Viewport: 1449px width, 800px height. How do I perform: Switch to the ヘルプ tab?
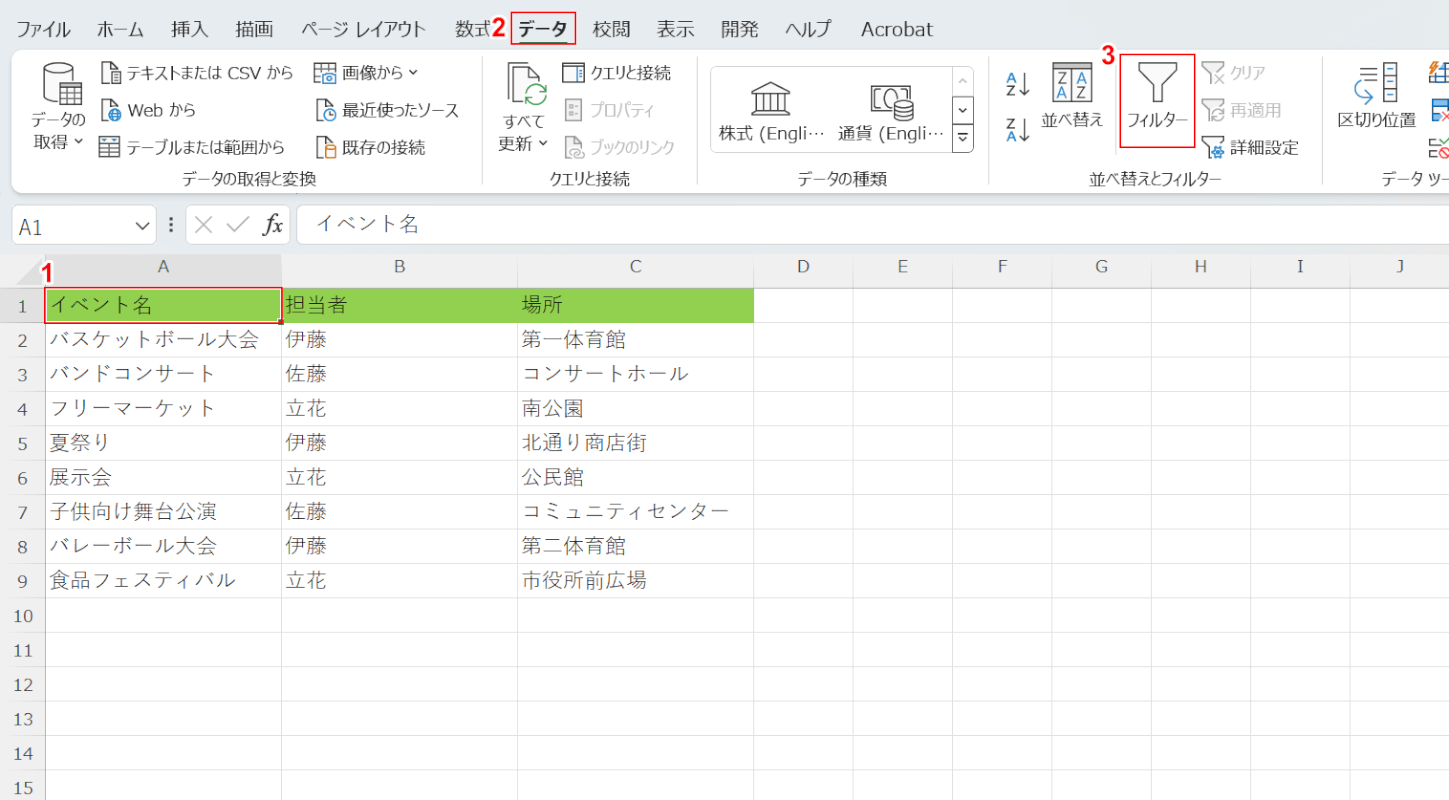point(808,29)
